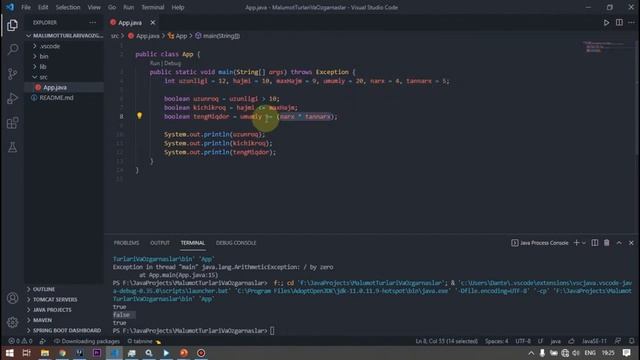This screenshot has width=640, height=360.
Task: Open the Run menu
Action: [129, 7]
